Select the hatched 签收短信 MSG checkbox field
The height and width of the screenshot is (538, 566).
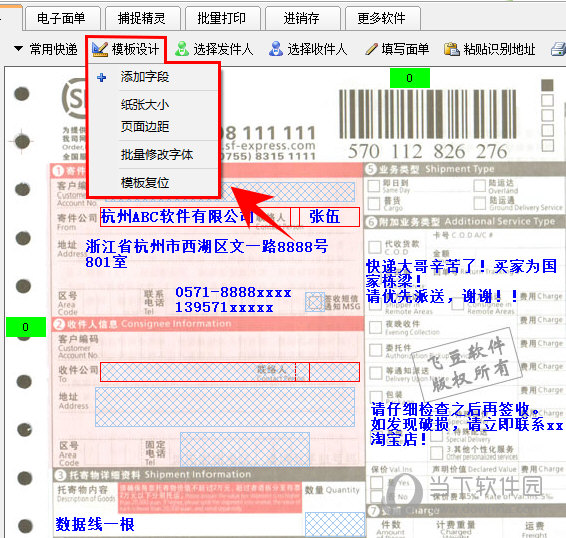click(x=315, y=302)
